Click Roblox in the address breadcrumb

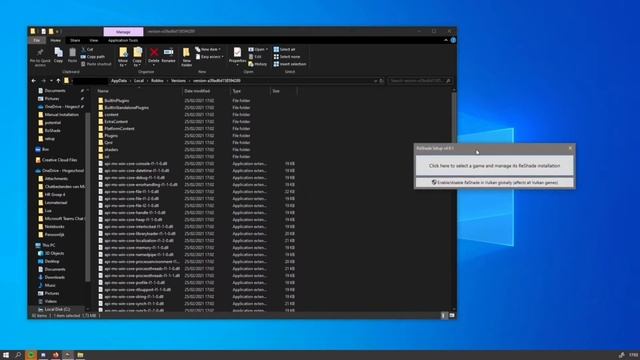coord(157,81)
